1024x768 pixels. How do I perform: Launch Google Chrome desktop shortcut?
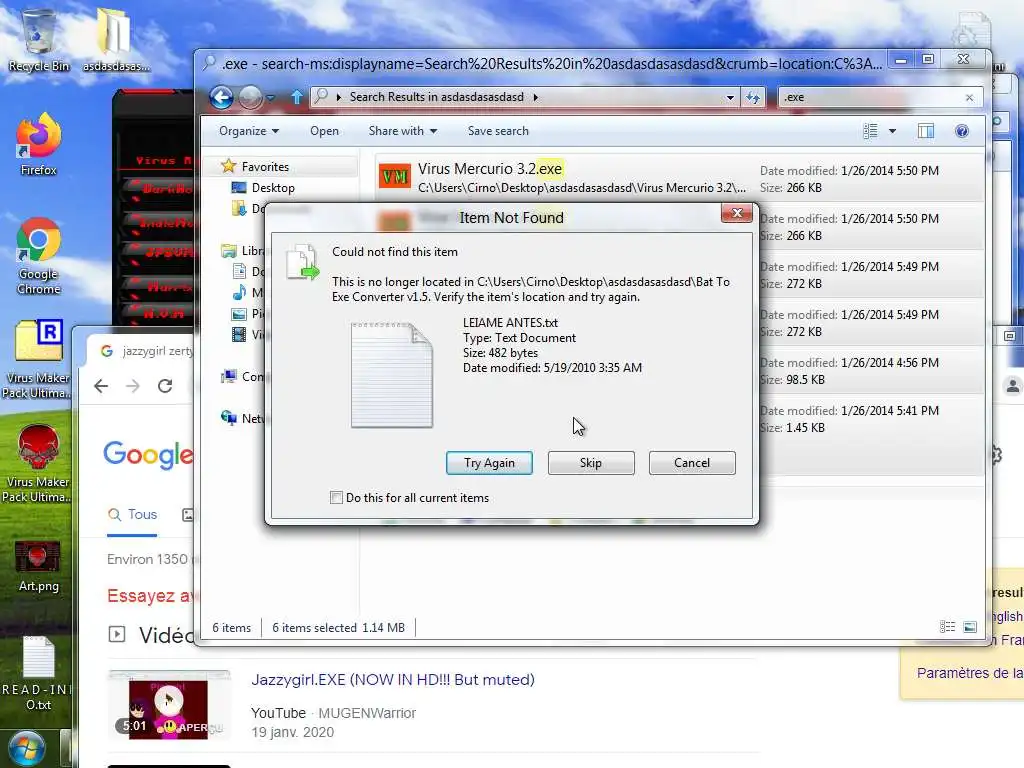point(39,256)
